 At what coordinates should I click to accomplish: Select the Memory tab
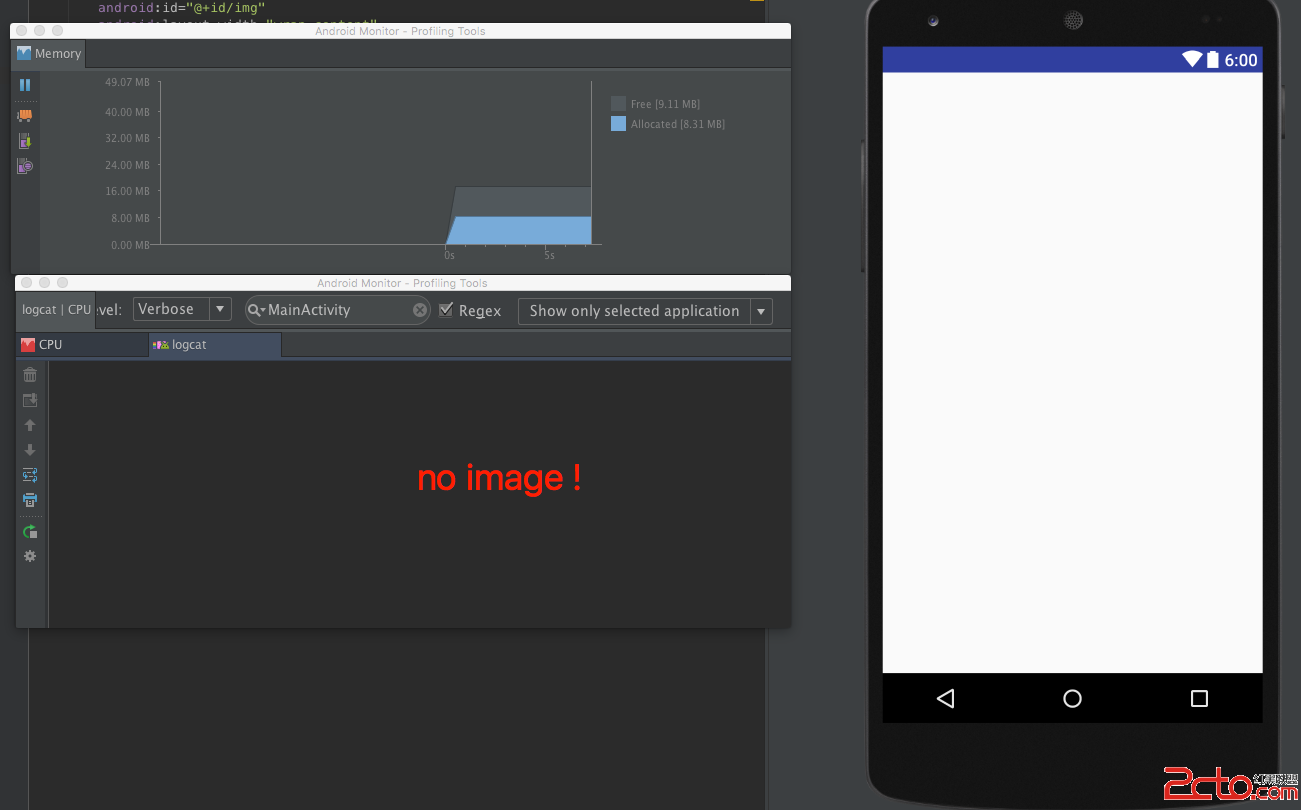pos(49,54)
